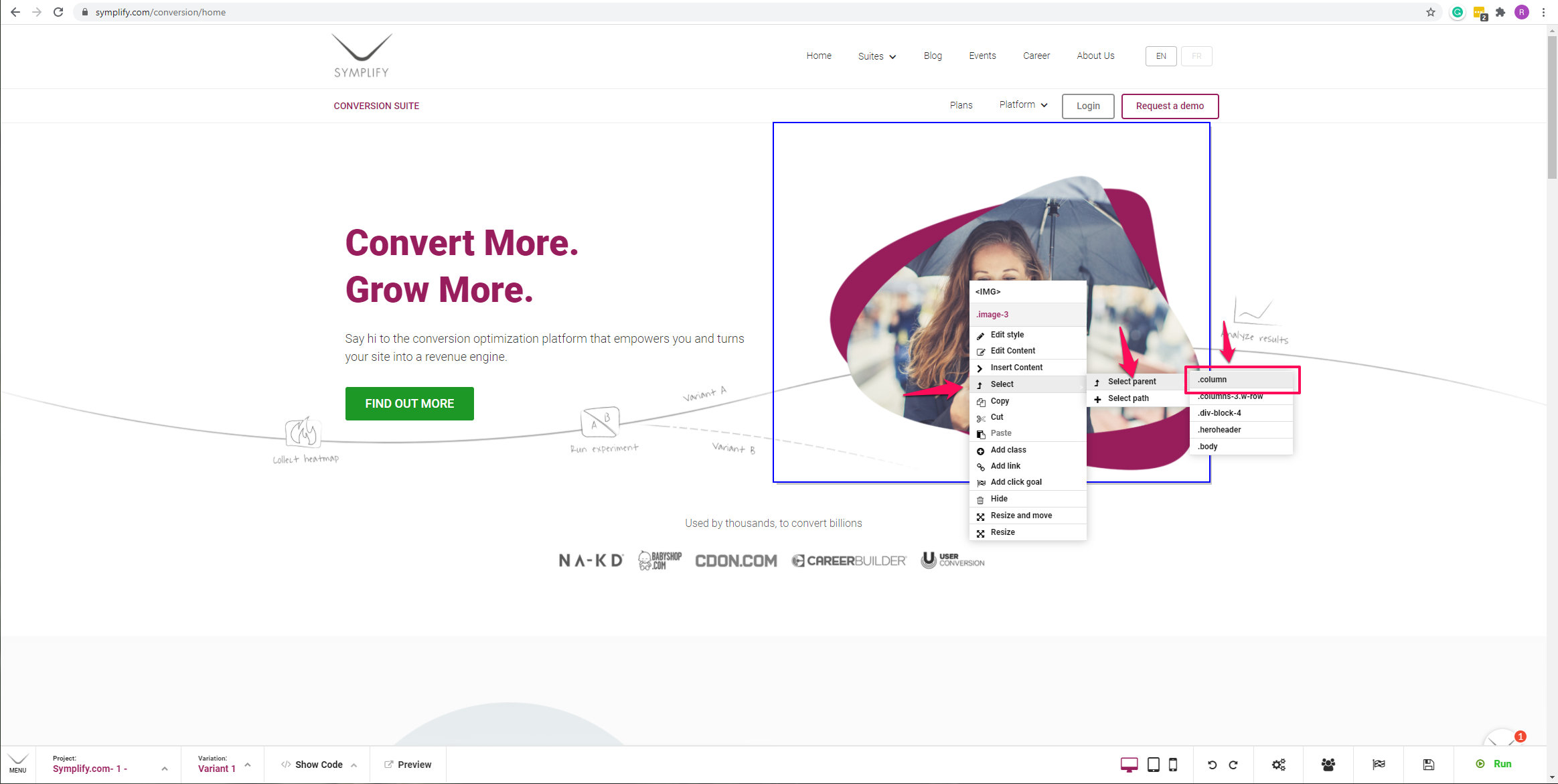
Task: Open the Blog nav link
Action: (x=933, y=56)
